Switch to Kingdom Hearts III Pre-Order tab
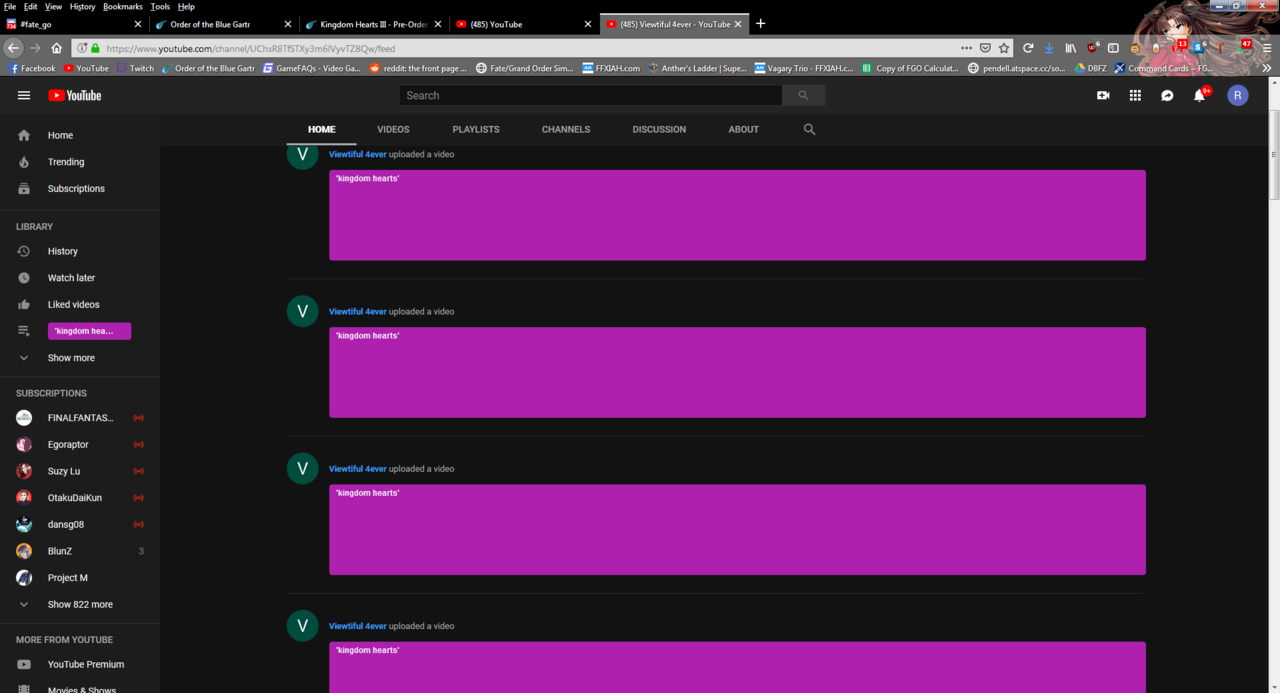Image resolution: width=1280 pixels, height=693 pixels. click(x=373, y=24)
